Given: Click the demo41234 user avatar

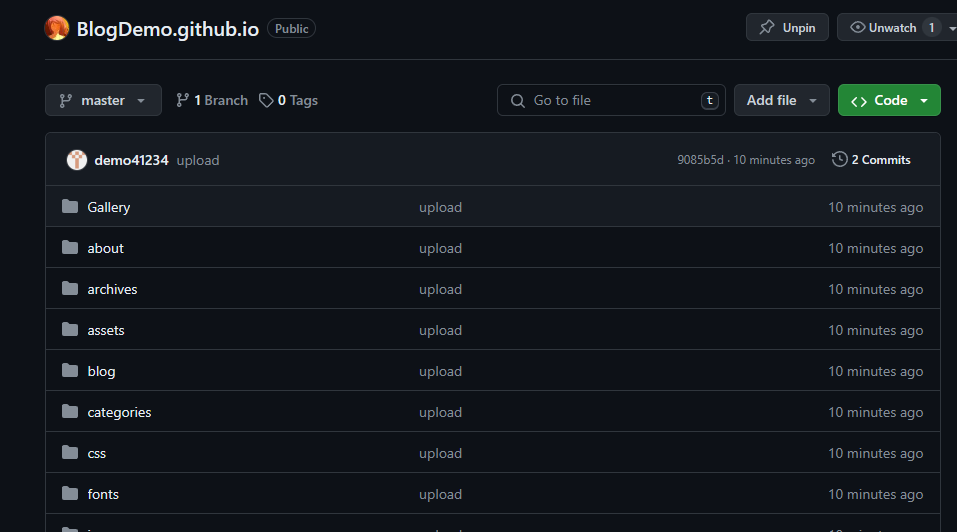Looking at the screenshot, I should [77, 160].
